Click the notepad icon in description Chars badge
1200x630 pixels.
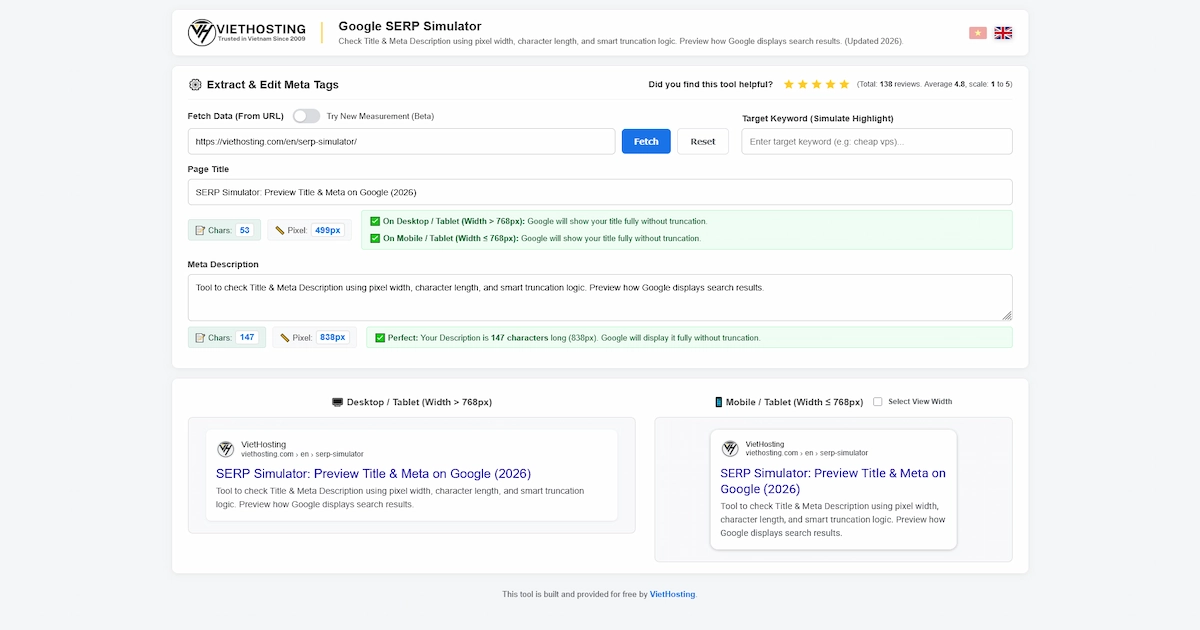[x=200, y=338]
